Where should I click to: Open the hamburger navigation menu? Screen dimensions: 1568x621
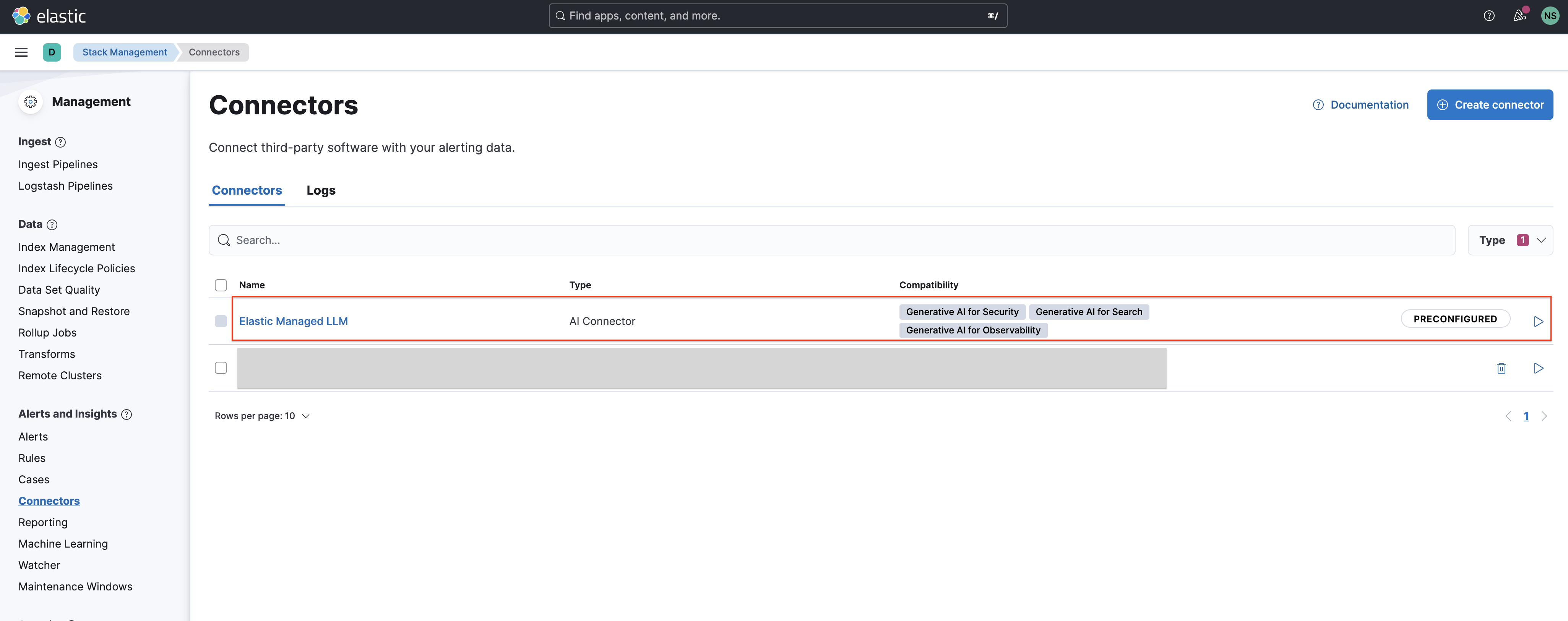click(x=21, y=52)
